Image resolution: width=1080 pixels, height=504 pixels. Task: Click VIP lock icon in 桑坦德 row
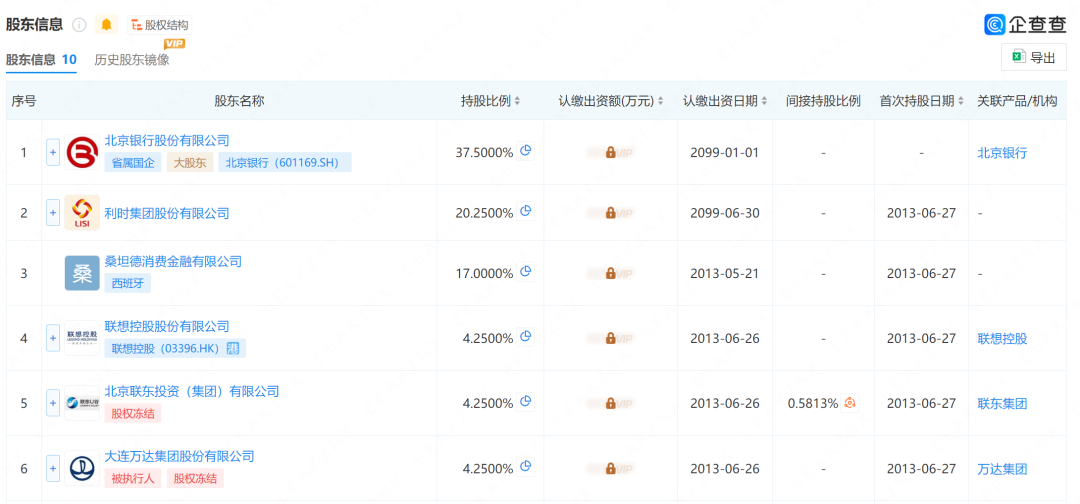610,273
